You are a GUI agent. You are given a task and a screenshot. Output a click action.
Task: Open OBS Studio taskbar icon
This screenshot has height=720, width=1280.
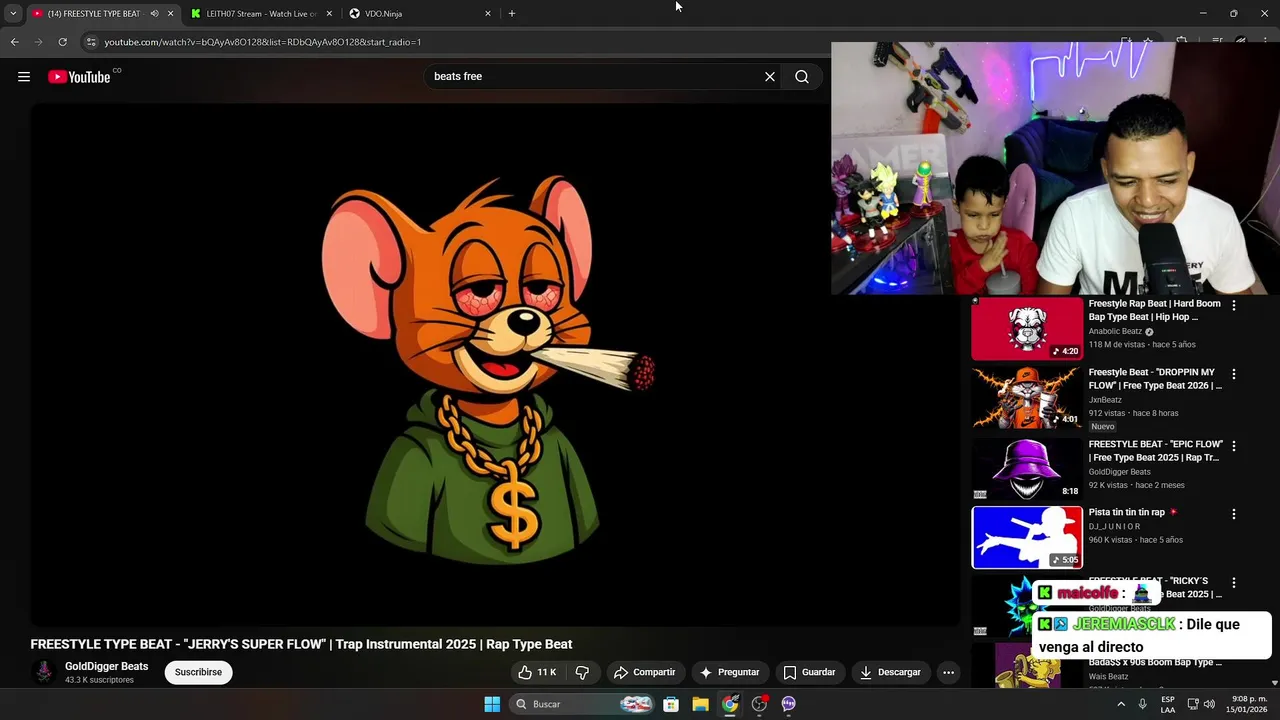tap(759, 704)
